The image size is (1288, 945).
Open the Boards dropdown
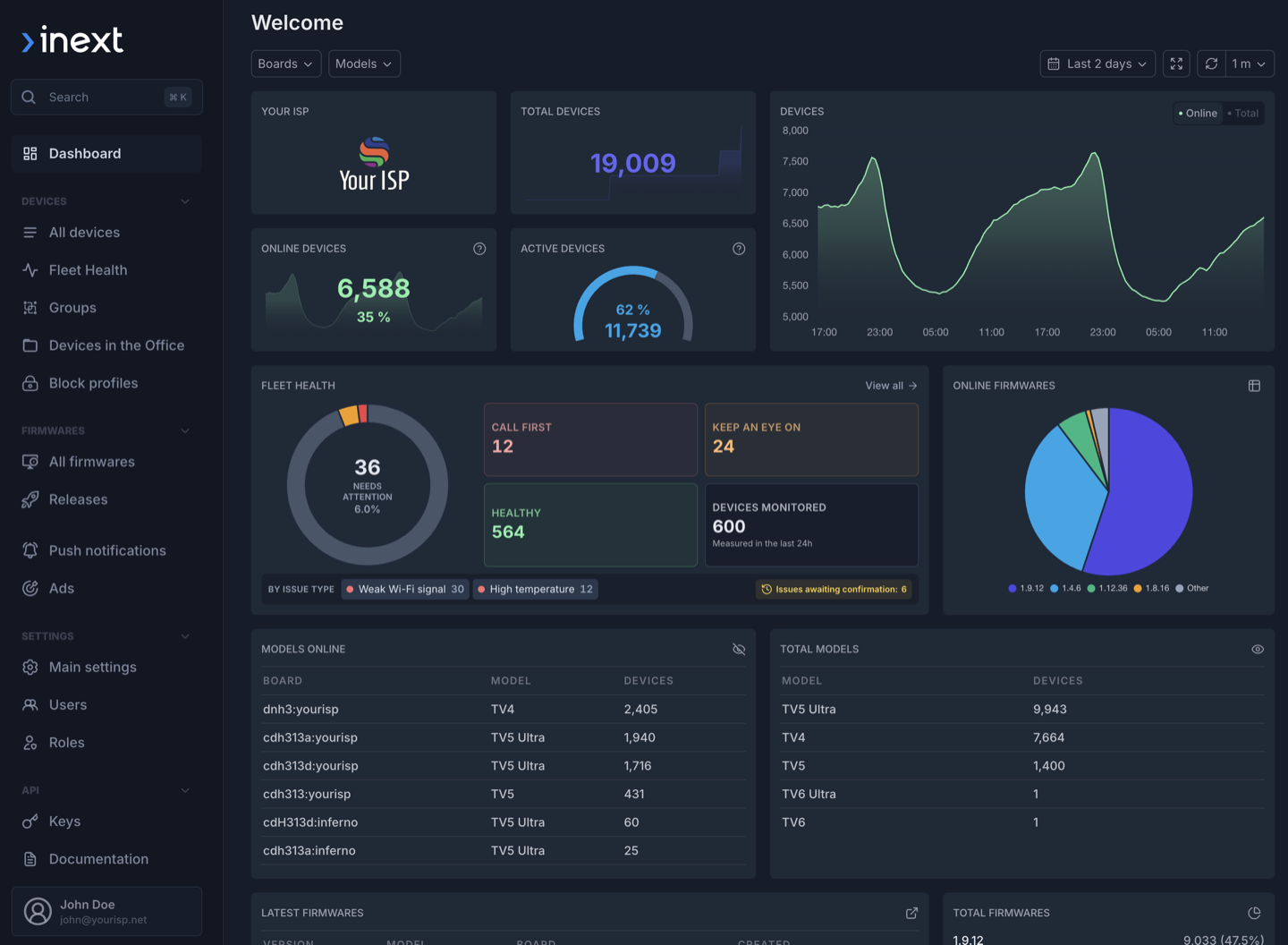click(285, 64)
